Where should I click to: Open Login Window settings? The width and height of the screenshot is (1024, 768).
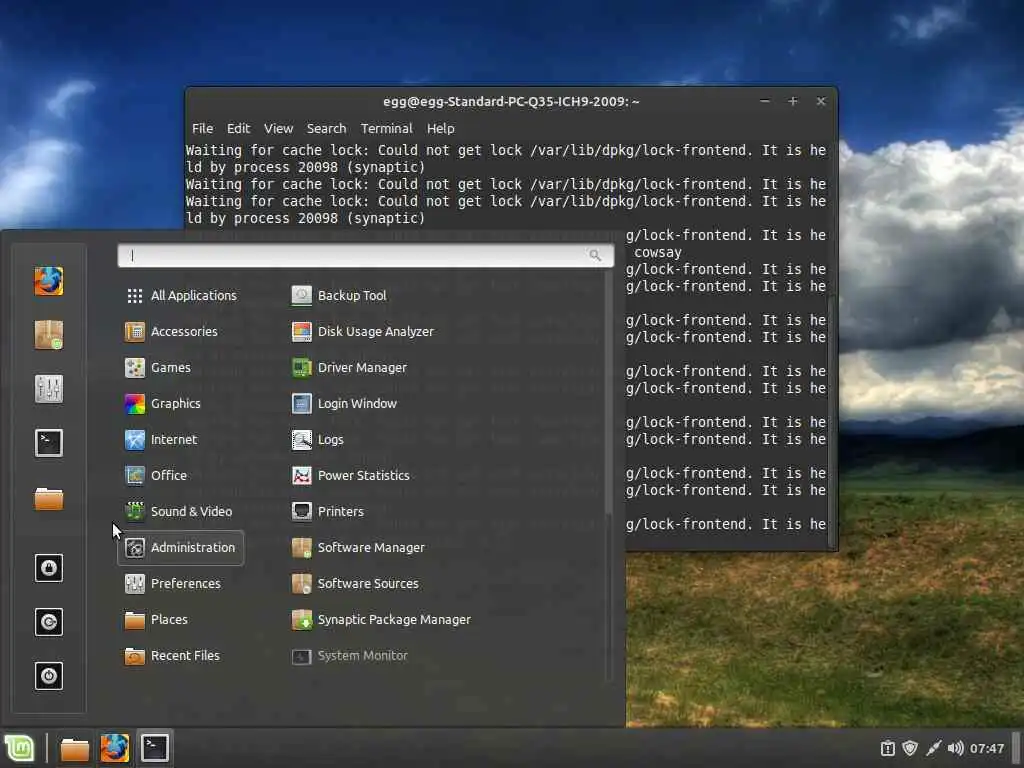[x=344, y=404]
